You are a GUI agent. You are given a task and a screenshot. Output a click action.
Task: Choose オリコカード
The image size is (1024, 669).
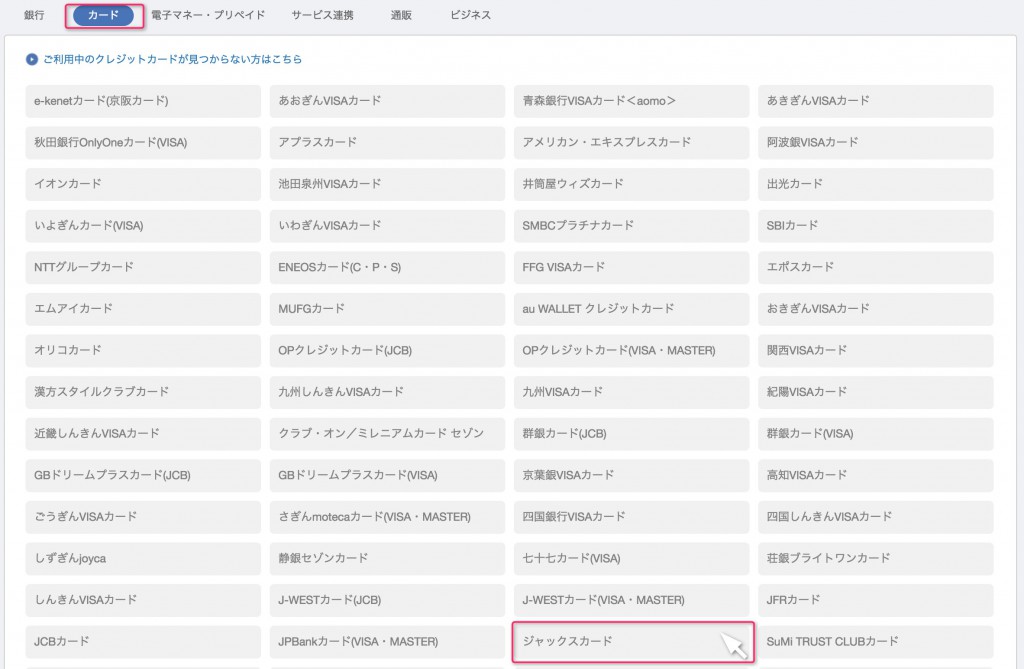click(x=143, y=351)
